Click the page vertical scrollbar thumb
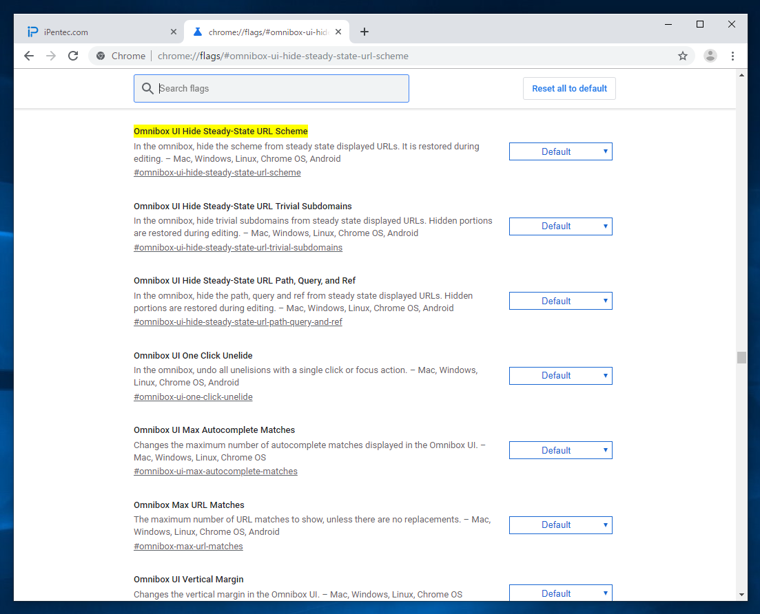This screenshot has height=614, width=760. pyautogui.click(x=741, y=358)
